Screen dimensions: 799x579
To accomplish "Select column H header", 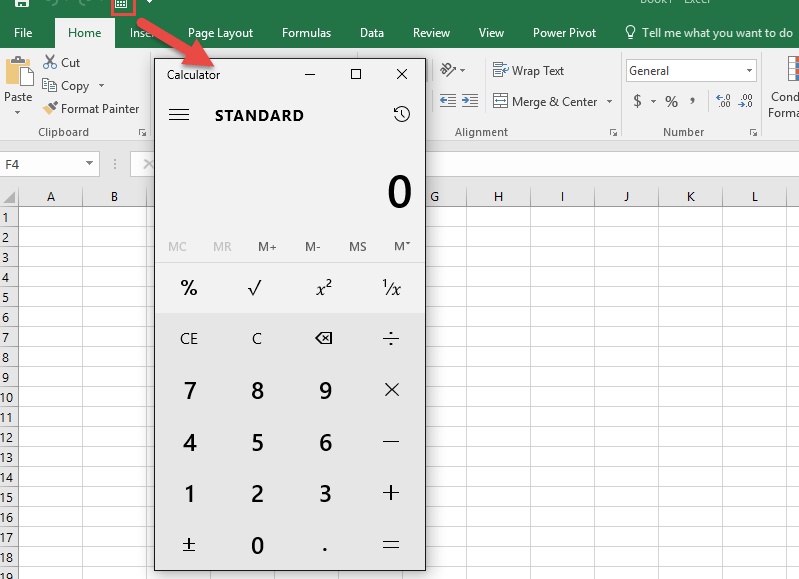I will click(498, 196).
